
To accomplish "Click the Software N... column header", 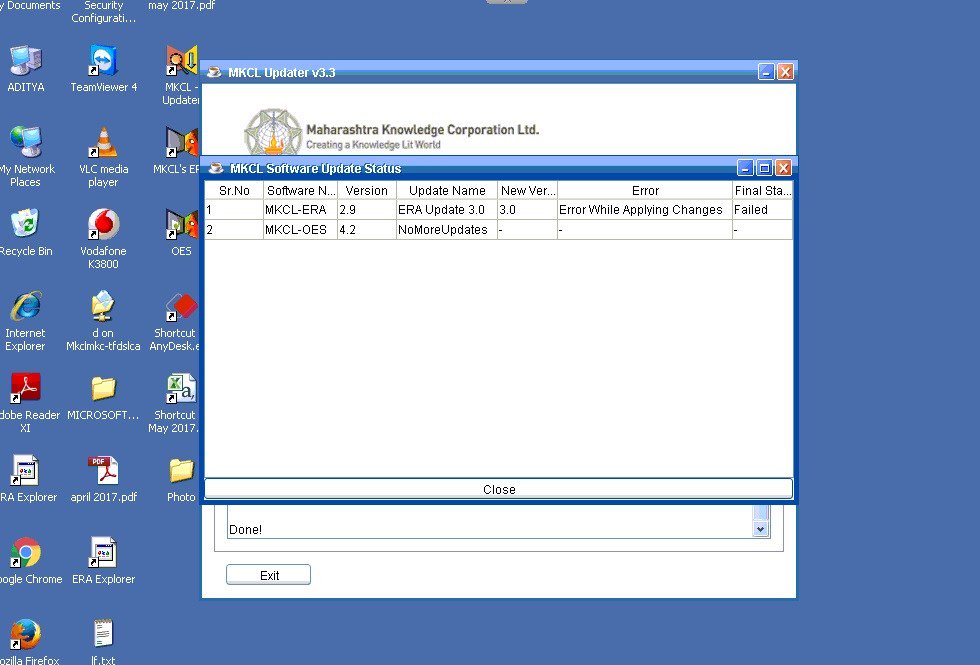I will 301,191.
